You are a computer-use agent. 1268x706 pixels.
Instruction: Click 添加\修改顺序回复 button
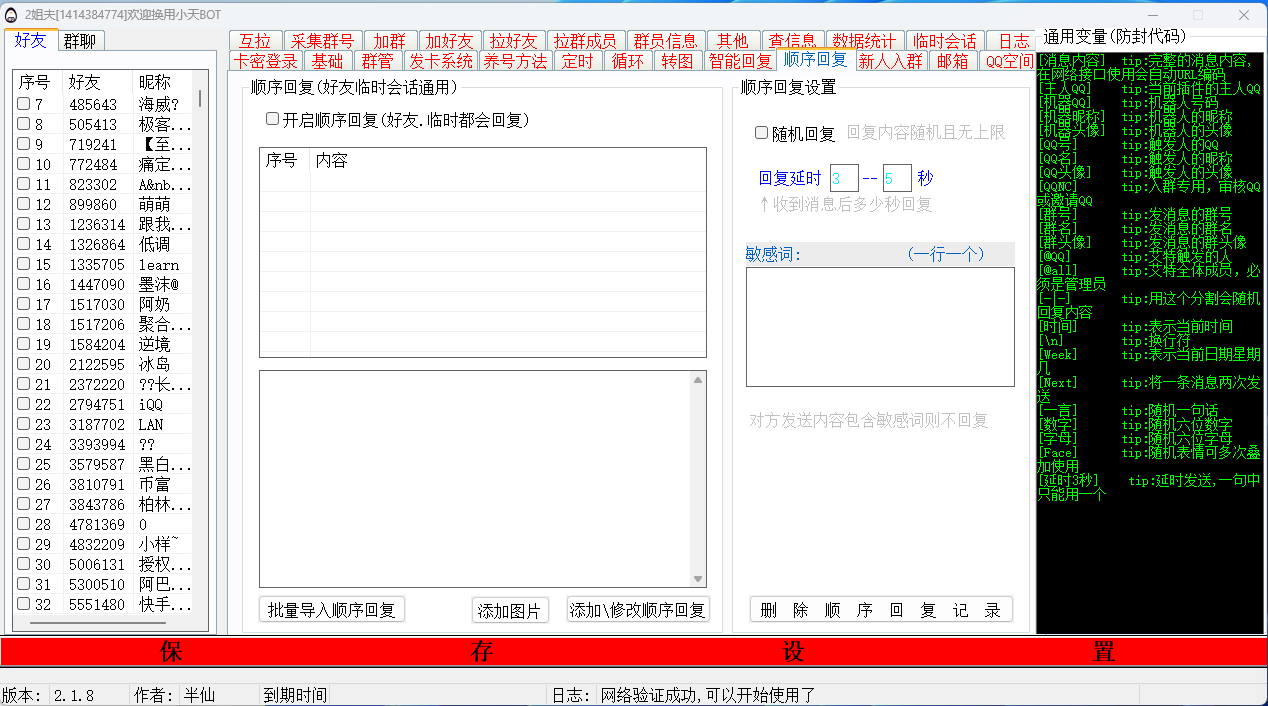638,610
